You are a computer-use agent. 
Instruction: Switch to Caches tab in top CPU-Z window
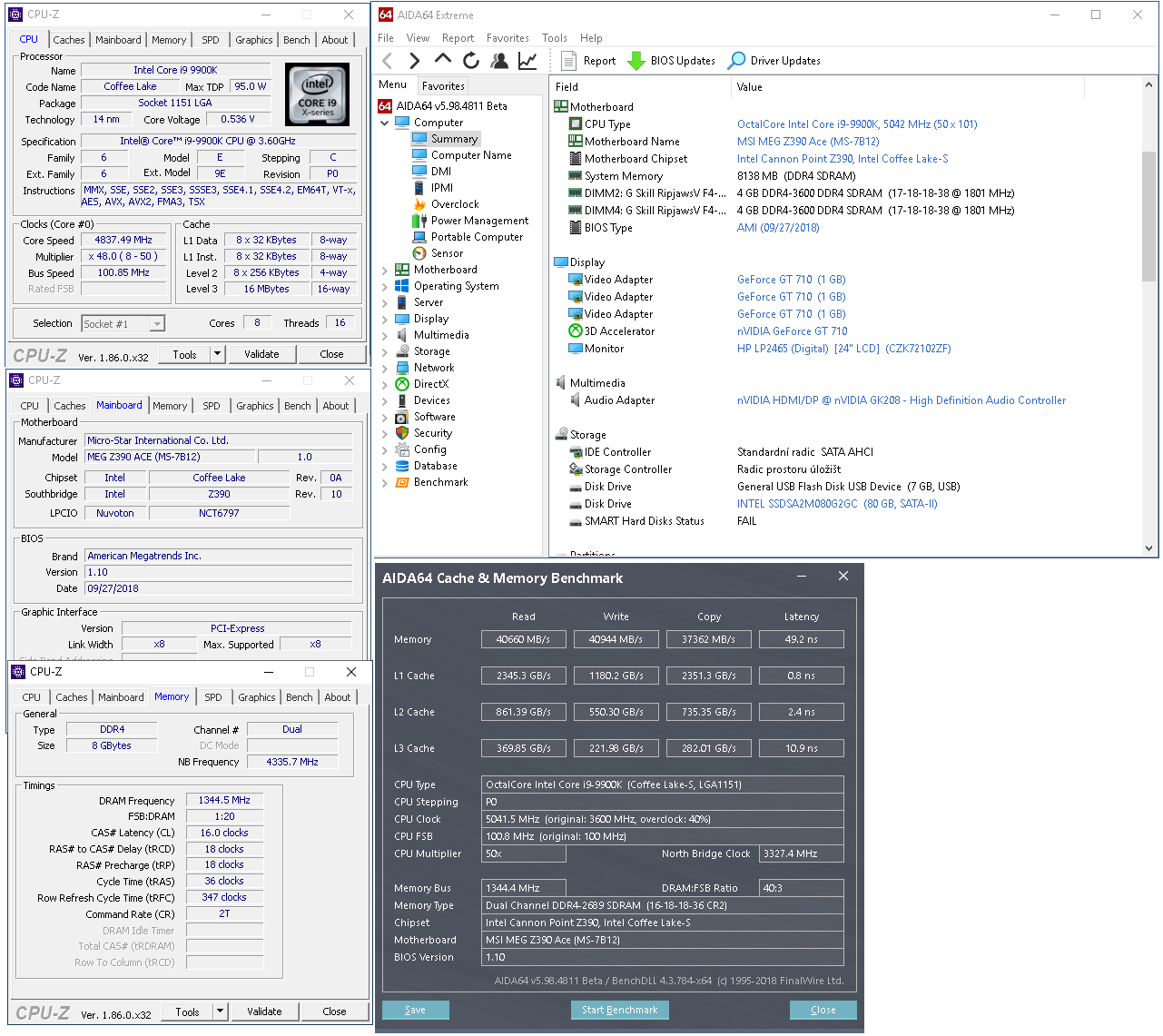pos(69,40)
